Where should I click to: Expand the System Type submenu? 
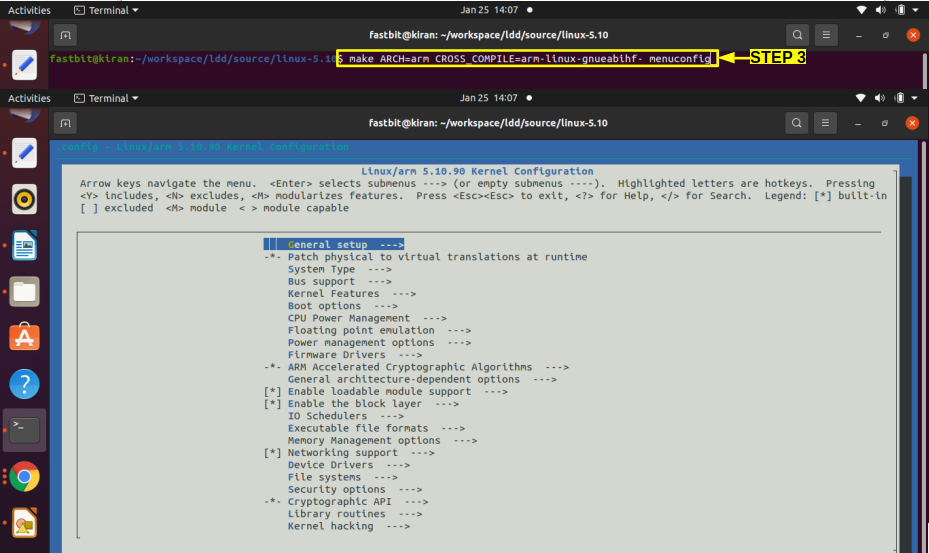339,269
